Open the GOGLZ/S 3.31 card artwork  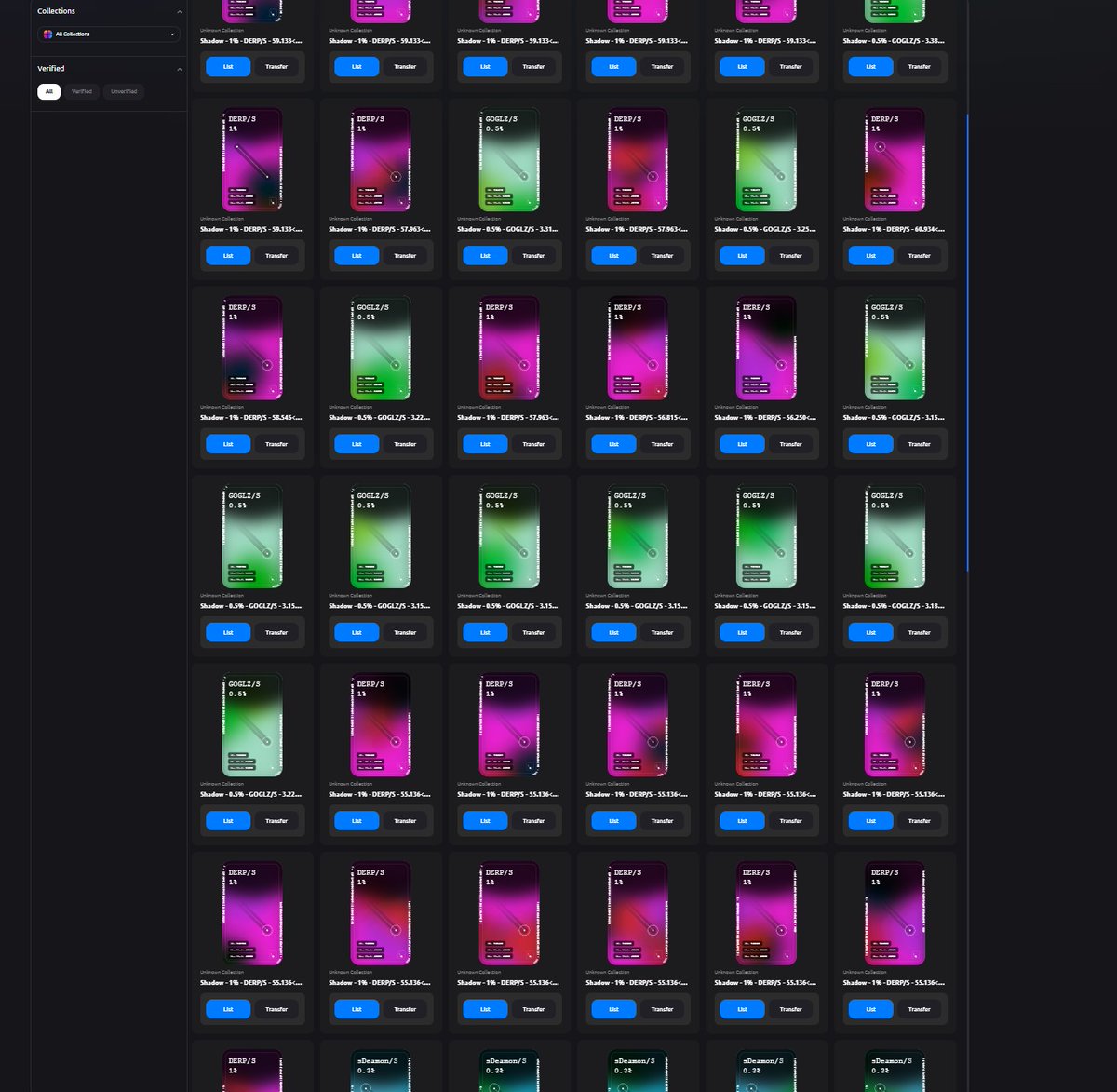[x=509, y=160]
